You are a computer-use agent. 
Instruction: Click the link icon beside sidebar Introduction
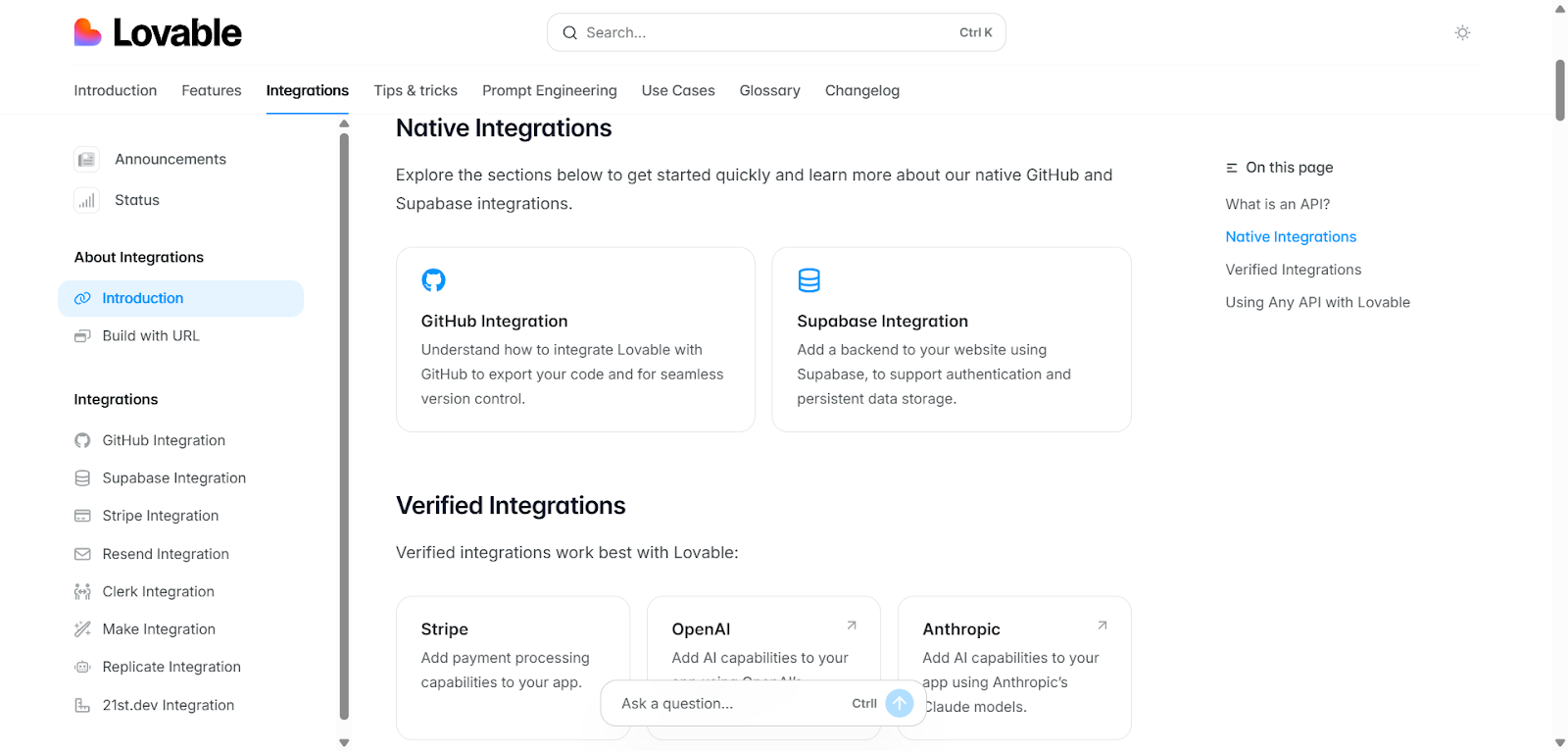(82, 298)
